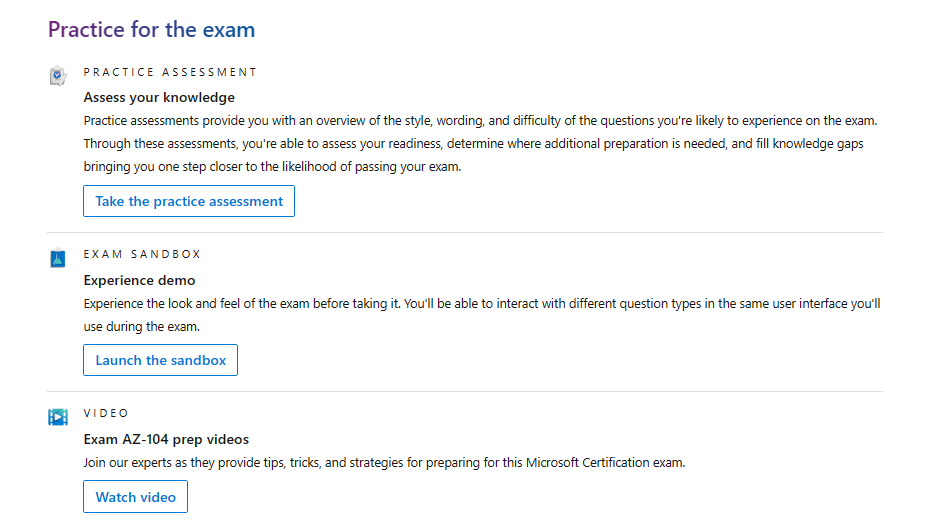Select the Exam AZ-104 prep videos heading
The height and width of the screenshot is (530, 942).
(166, 439)
